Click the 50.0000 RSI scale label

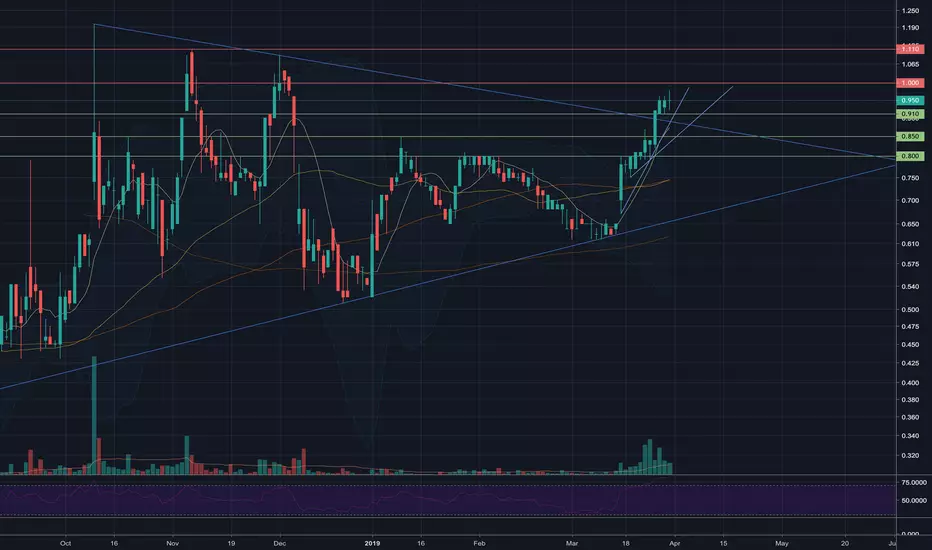click(914, 501)
